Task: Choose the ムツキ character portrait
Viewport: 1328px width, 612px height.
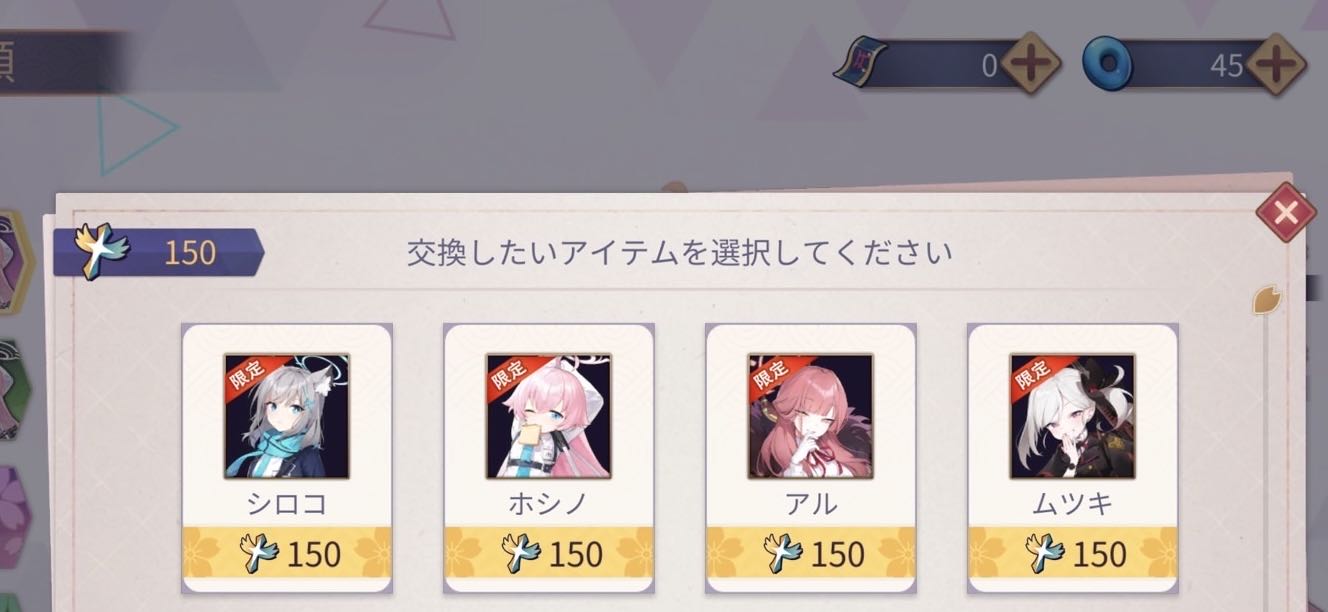Action: click(1073, 416)
